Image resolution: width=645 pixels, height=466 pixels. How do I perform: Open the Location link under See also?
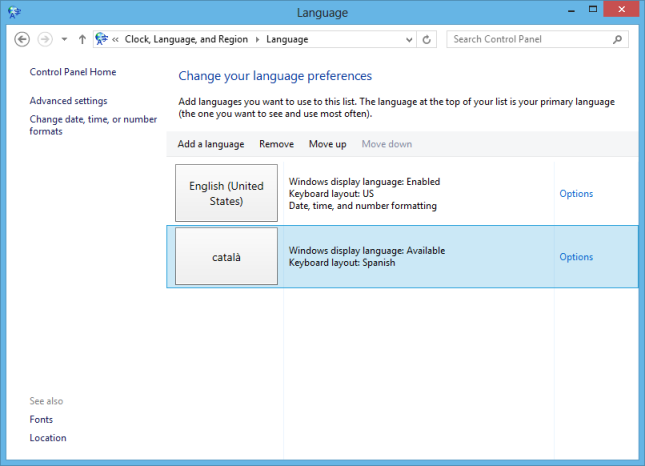[48, 438]
